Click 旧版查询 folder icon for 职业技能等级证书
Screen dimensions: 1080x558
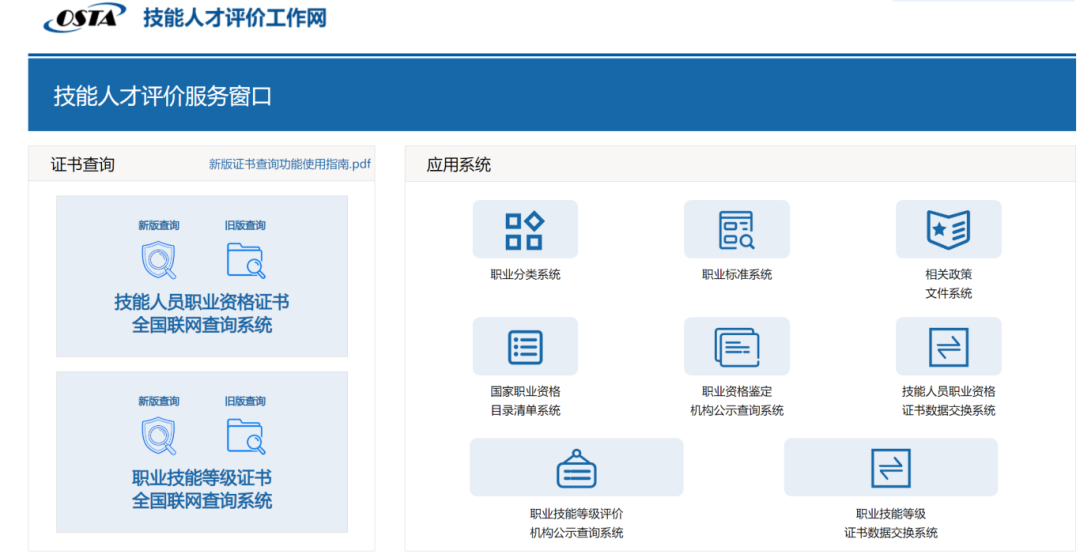point(245,436)
